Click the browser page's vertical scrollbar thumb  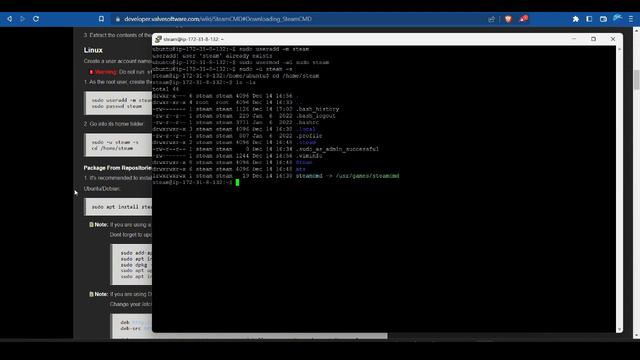(636, 80)
